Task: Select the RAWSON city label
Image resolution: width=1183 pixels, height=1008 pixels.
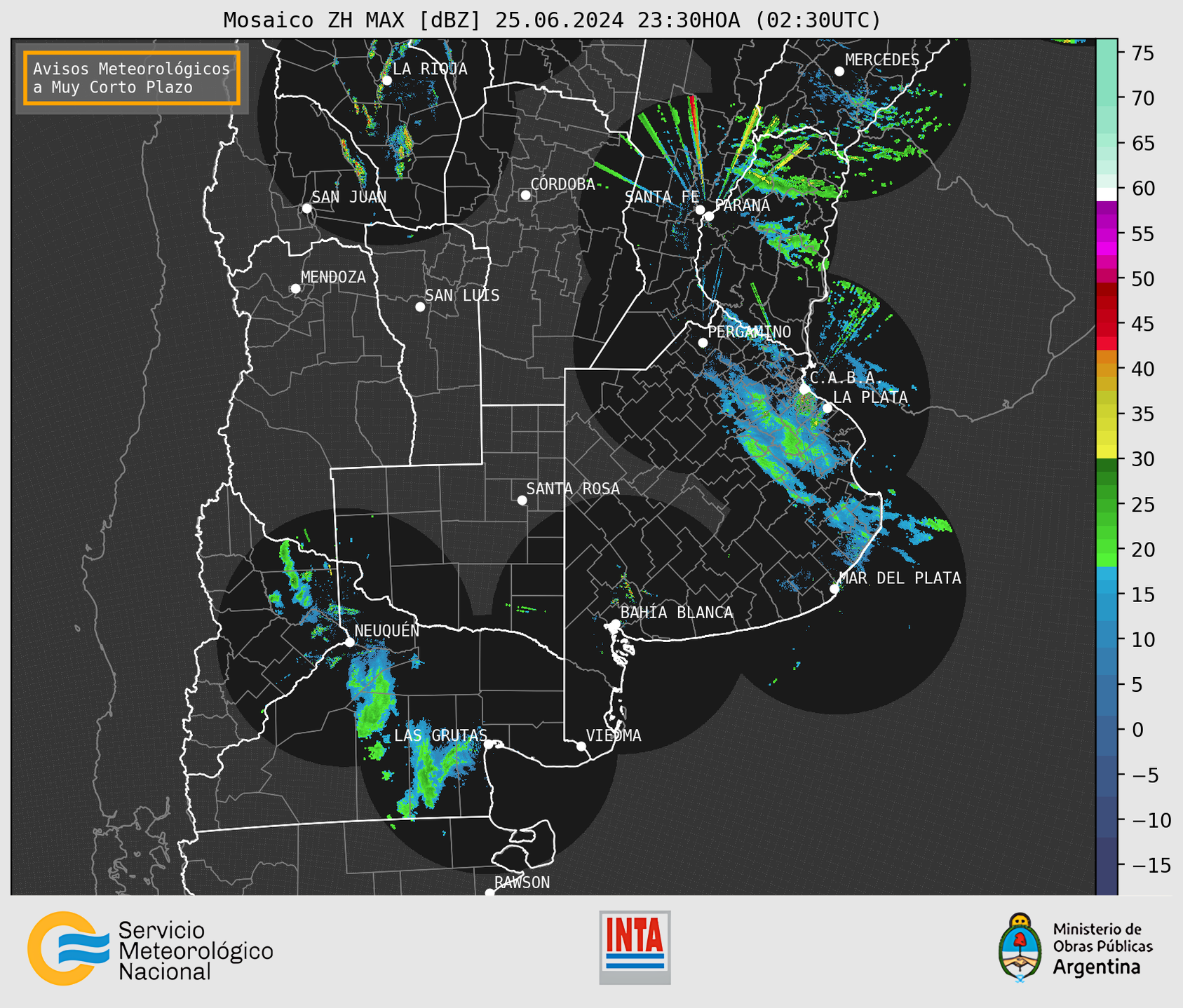Action: [x=522, y=883]
